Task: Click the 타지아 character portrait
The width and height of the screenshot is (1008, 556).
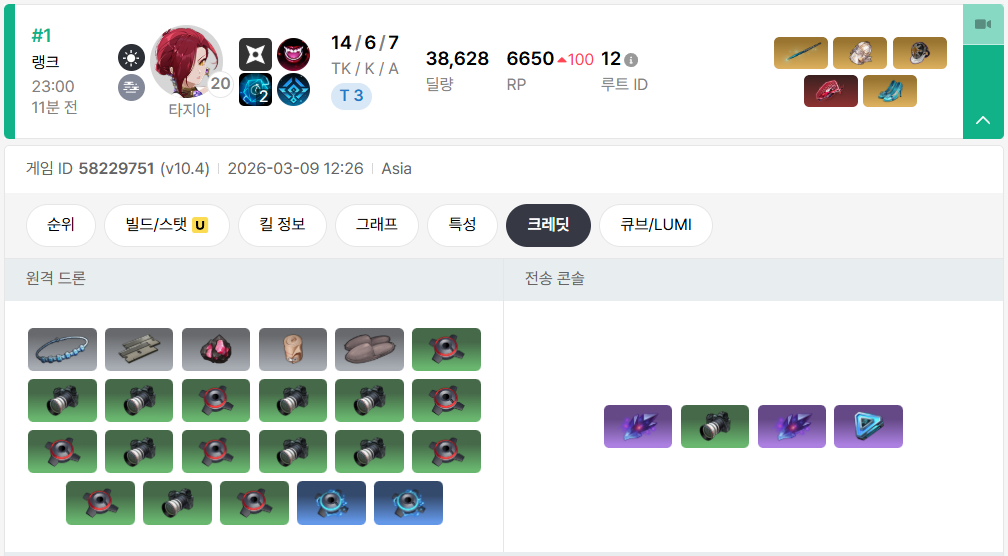Action: pyautogui.click(x=187, y=62)
